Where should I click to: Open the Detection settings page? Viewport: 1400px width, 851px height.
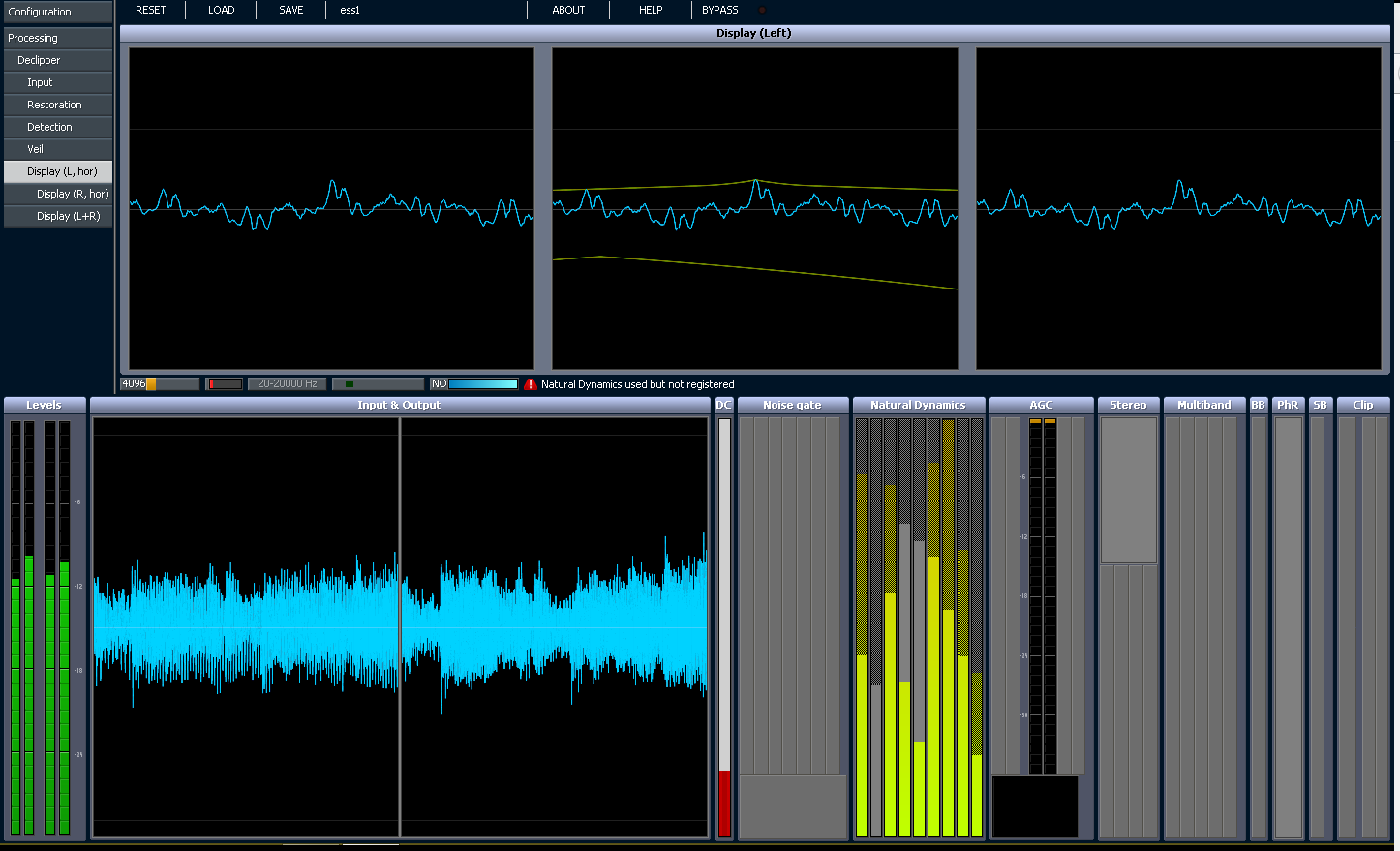(x=58, y=127)
